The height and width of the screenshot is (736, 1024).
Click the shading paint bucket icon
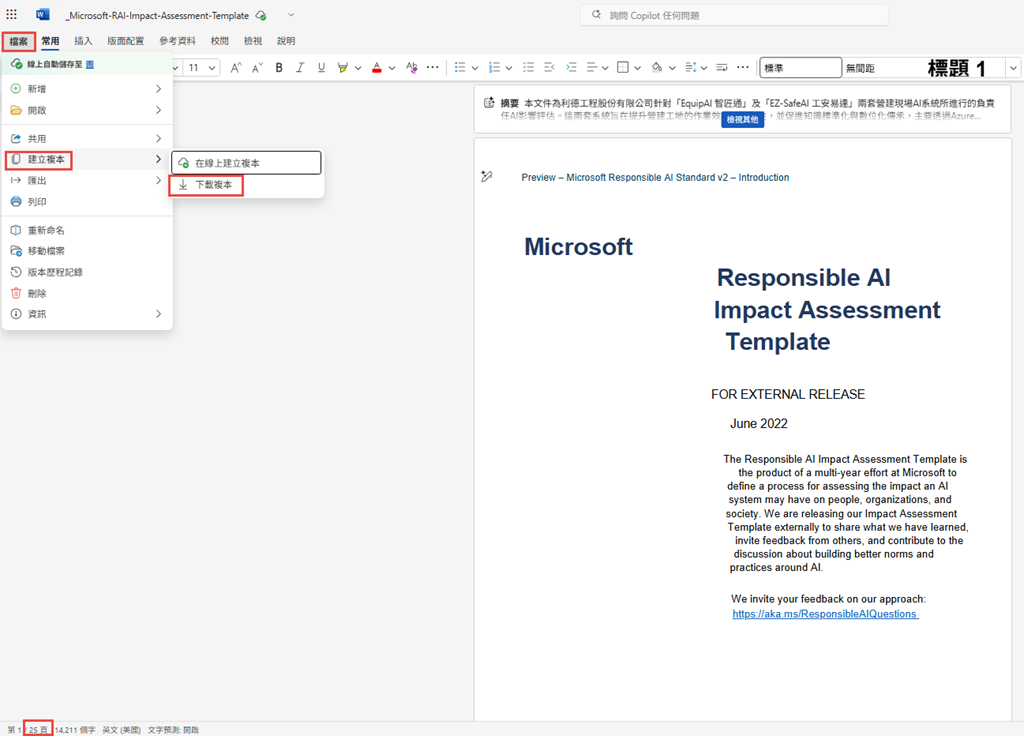[657, 67]
